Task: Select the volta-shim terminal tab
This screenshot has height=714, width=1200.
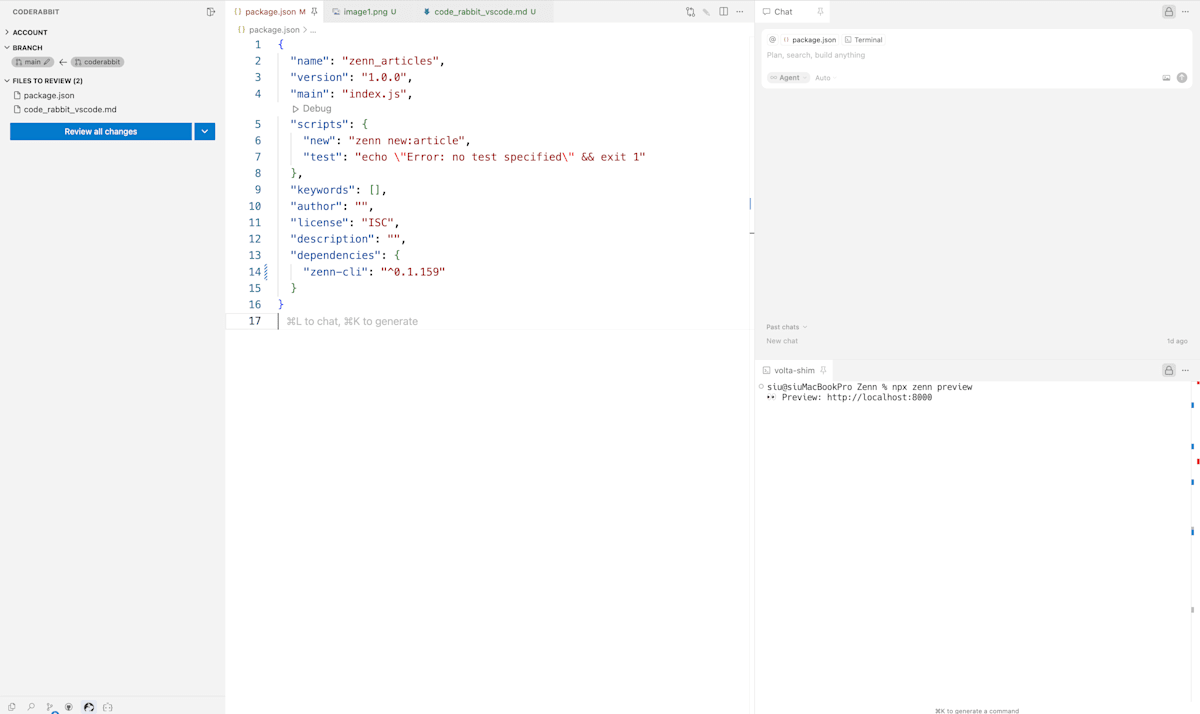Action: 795,370
